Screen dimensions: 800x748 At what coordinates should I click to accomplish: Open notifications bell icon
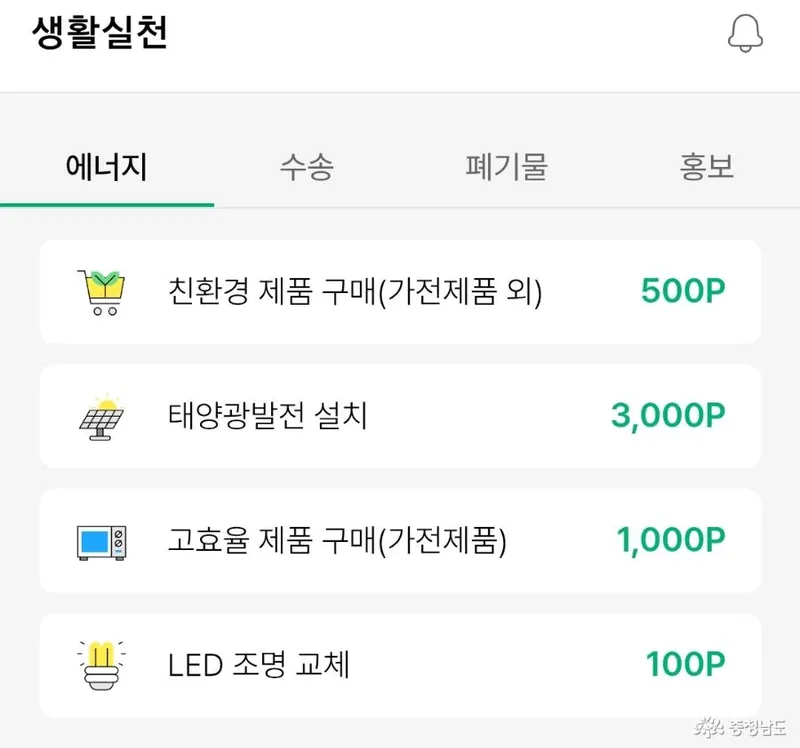[x=745, y=34]
